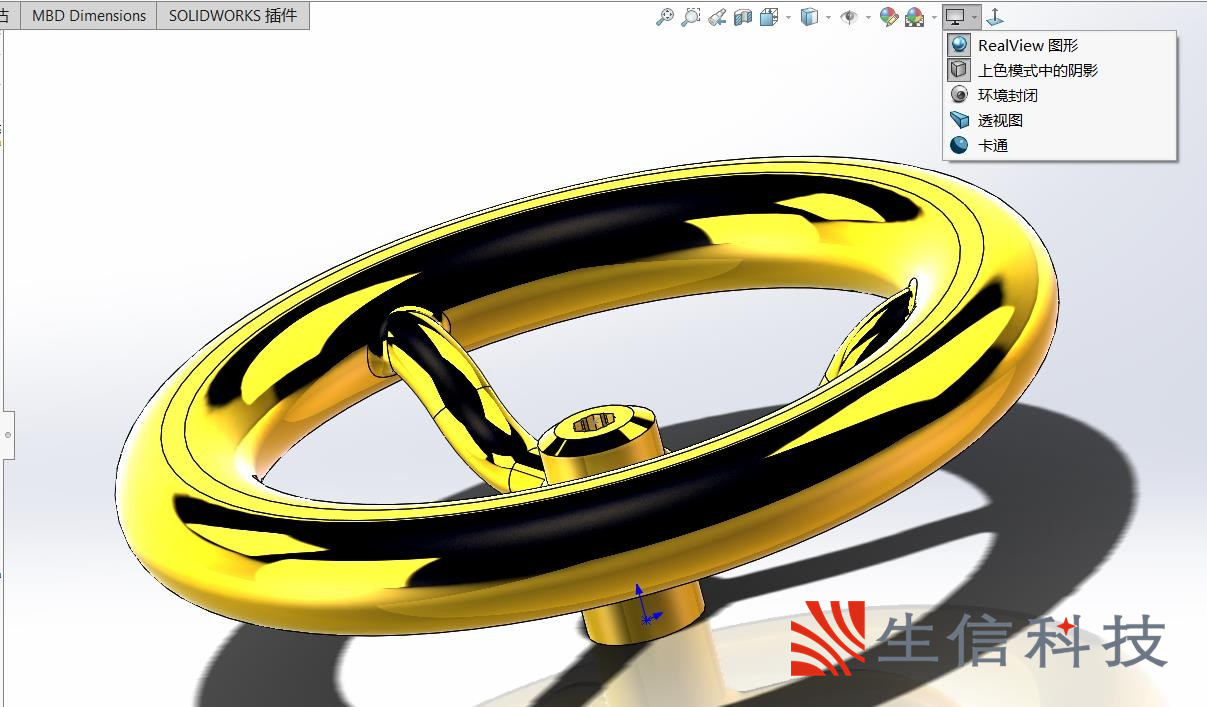The image size is (1207, 707).
Task: Switch to the MBD Dimensions tab
Action: [x=88, y=15]
